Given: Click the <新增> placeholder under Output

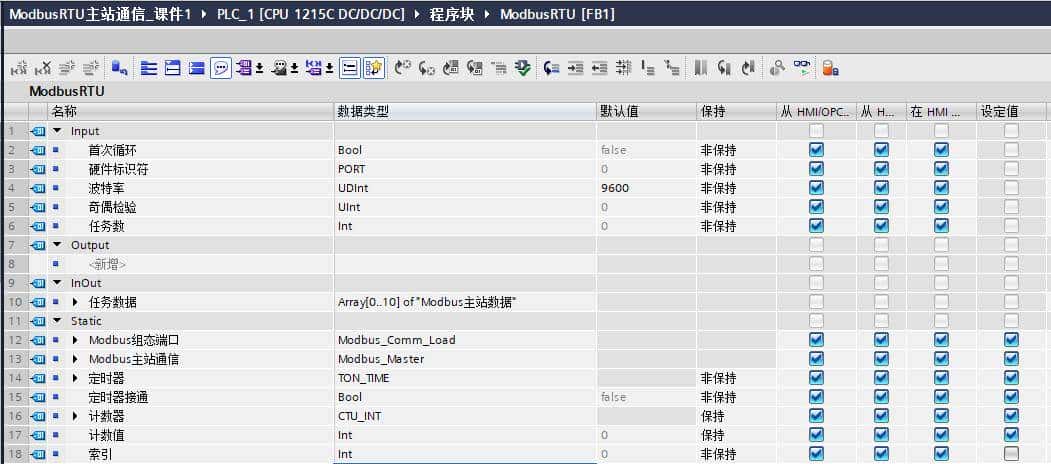Looking at the screenshot, I should tap(107, 264).
